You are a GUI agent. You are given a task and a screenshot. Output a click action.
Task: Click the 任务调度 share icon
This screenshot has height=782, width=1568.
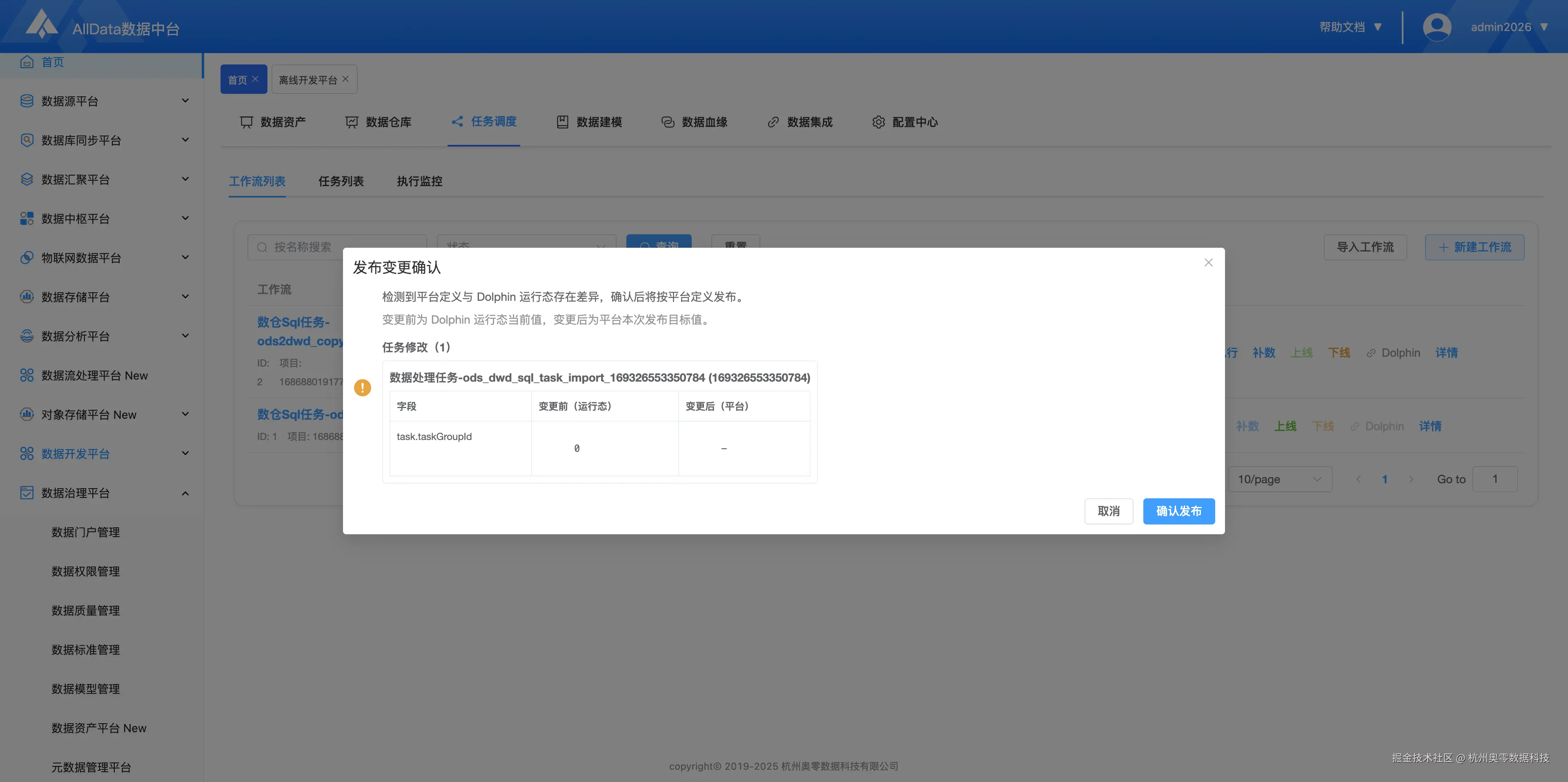457,122
